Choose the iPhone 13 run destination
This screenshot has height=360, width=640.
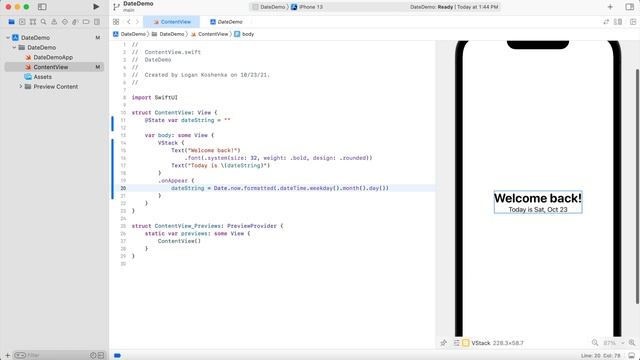click(x=307, y=7)
